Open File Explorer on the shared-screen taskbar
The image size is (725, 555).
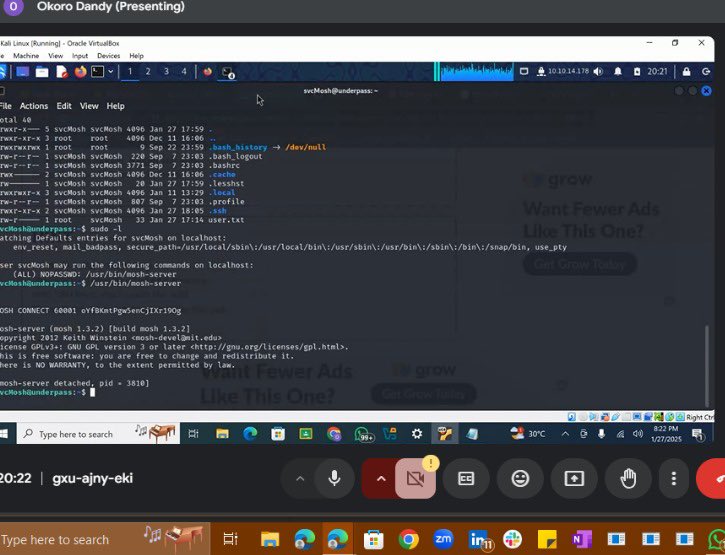click(222, 434)
